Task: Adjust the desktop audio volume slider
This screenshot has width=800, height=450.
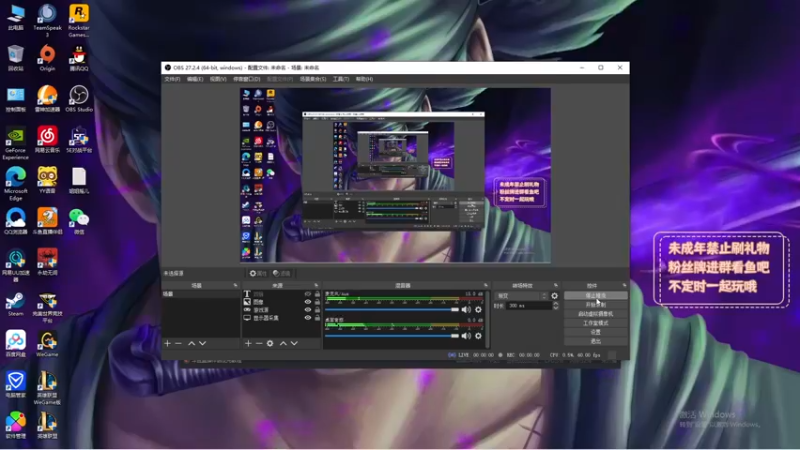Action: 392,336
